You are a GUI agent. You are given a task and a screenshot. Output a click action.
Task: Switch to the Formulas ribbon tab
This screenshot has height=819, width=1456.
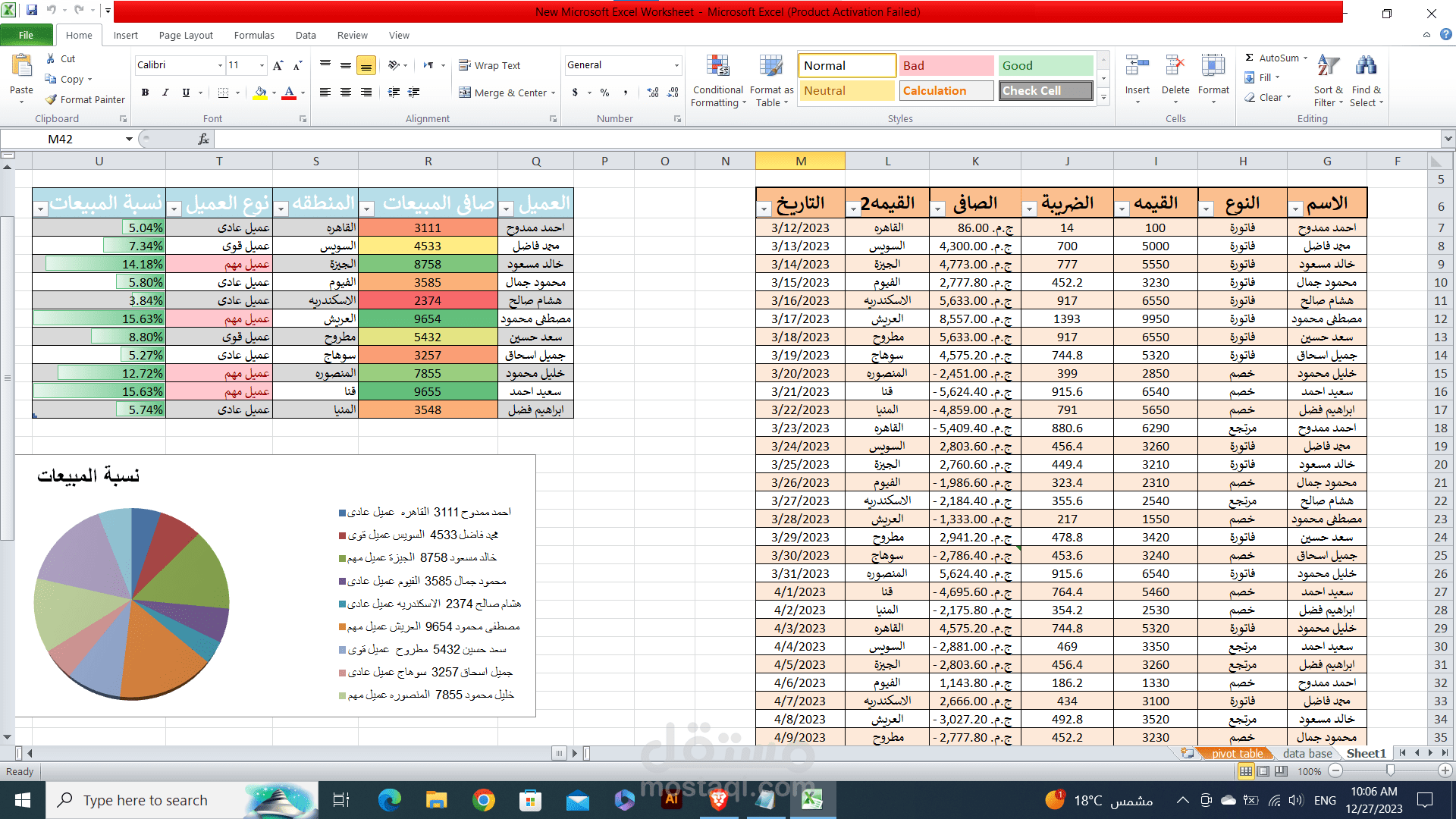(254, 35)
